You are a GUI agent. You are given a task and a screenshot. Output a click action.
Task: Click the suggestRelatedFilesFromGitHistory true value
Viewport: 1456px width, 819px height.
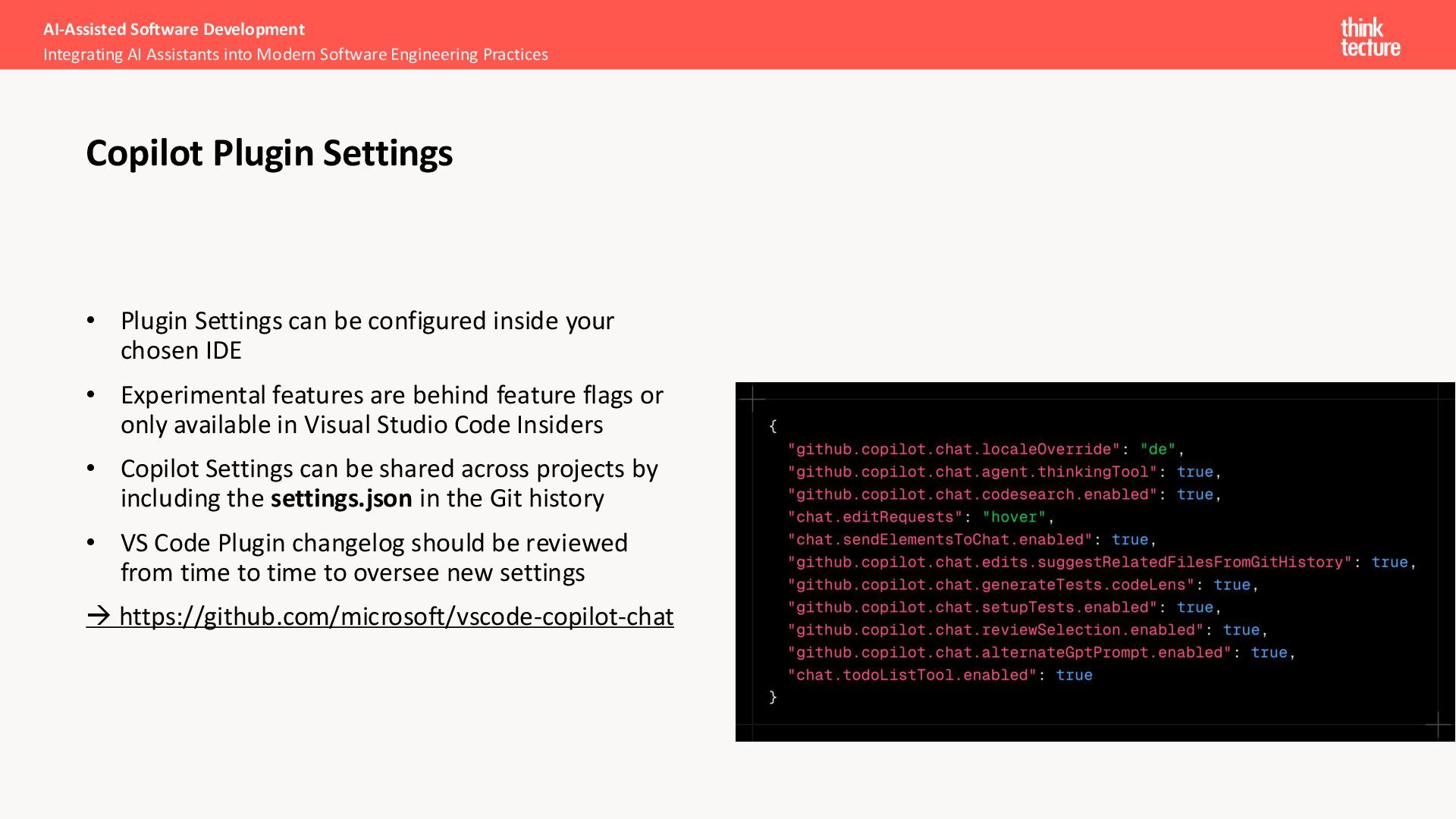point(1389,563)
